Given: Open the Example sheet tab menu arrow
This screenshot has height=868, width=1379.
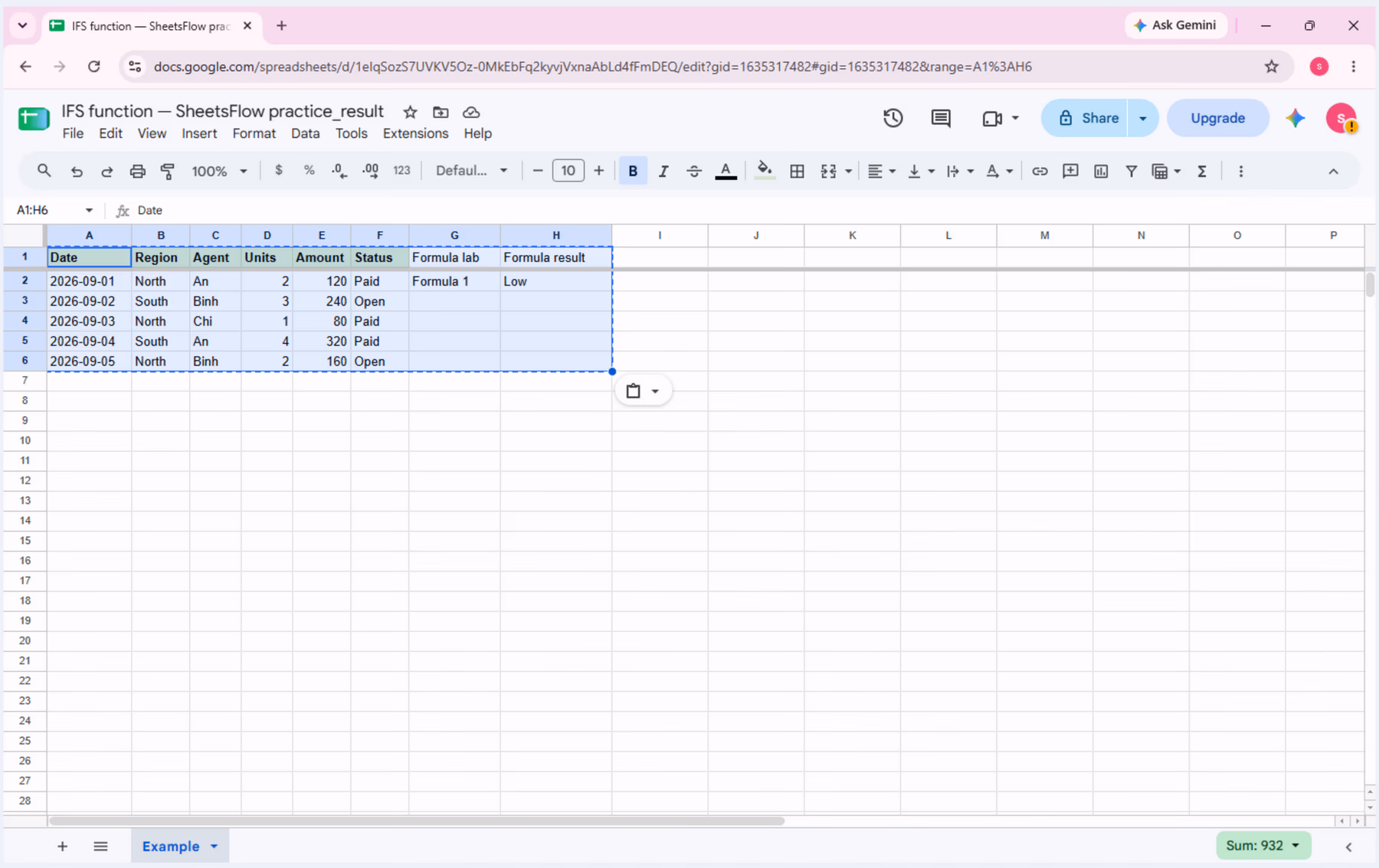Looking at the screenshot, I should (x=215, y=846).
